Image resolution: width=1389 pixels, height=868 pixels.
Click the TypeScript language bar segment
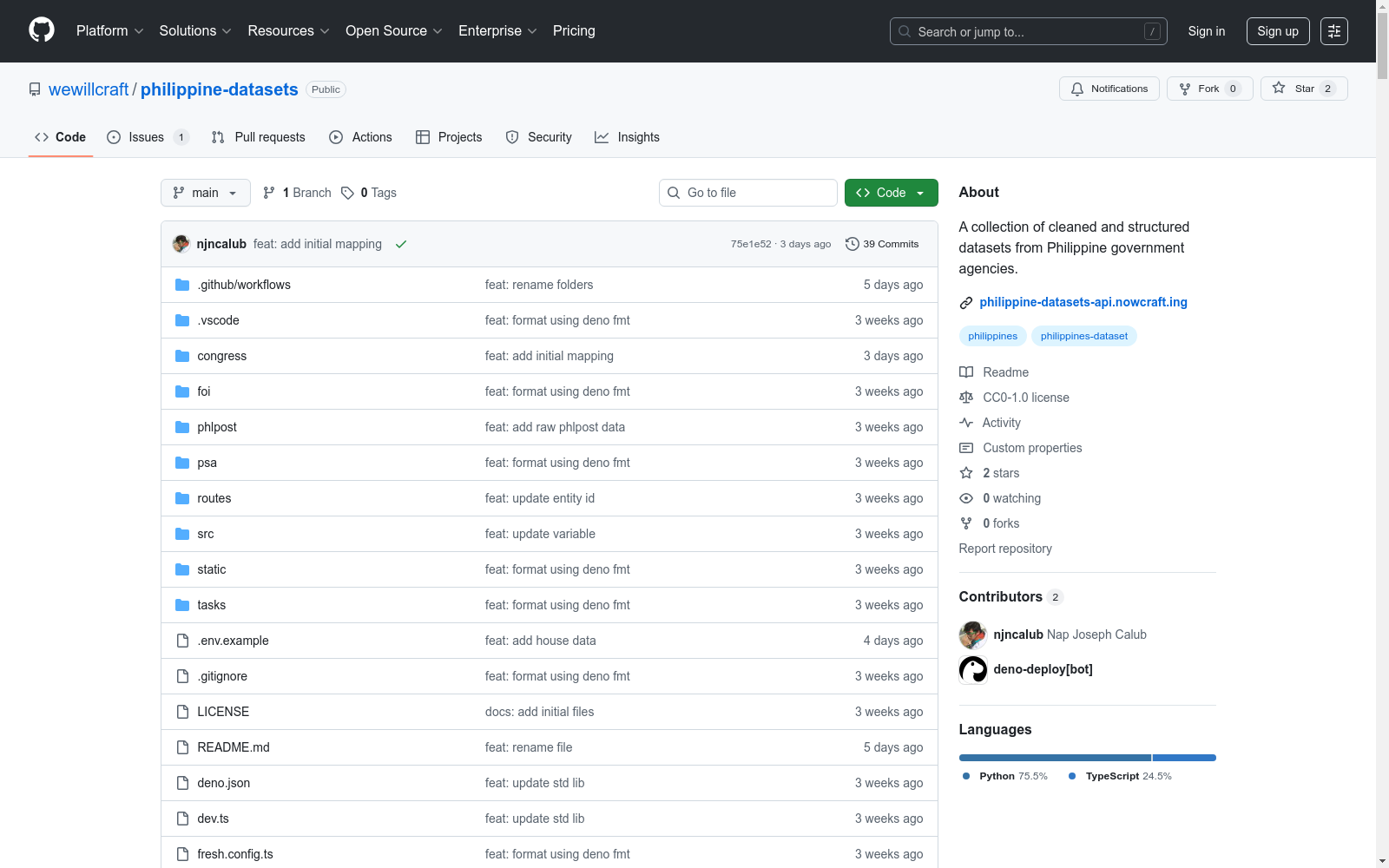1184,758
